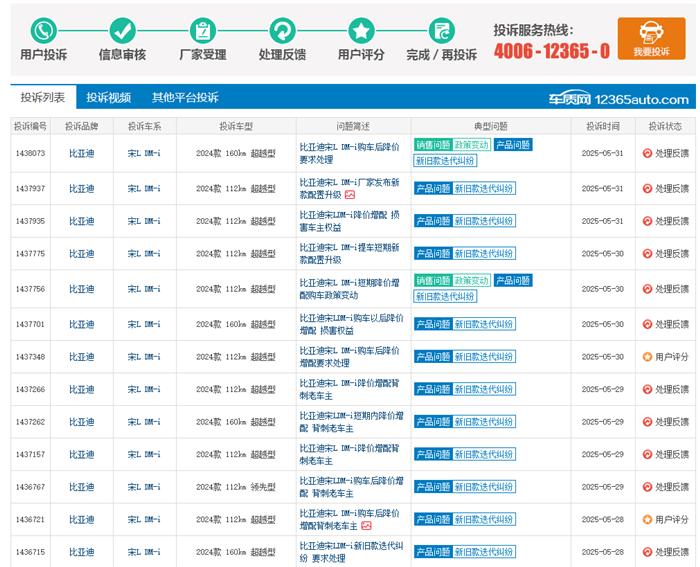This screenshot has width=700, height=567.
Task: Click the 厂家受理 clipboard step icon
Action: click(203, 30)
